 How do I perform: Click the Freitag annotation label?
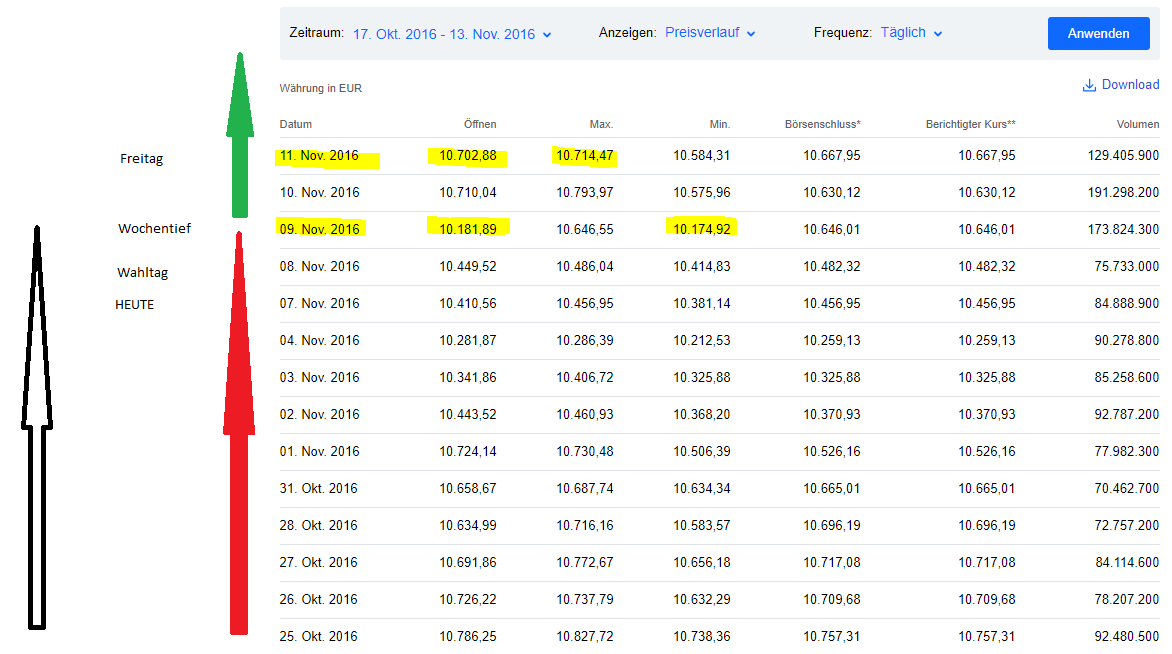[x=141, y=159]
